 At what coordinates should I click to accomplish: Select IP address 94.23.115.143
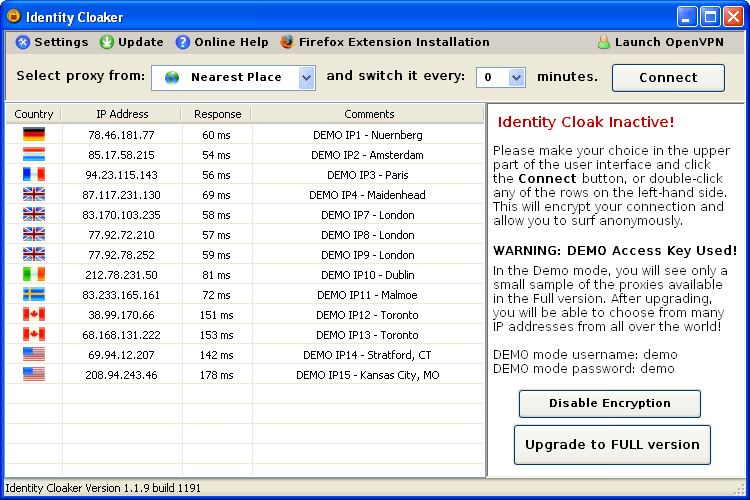(x=121, y=175)
